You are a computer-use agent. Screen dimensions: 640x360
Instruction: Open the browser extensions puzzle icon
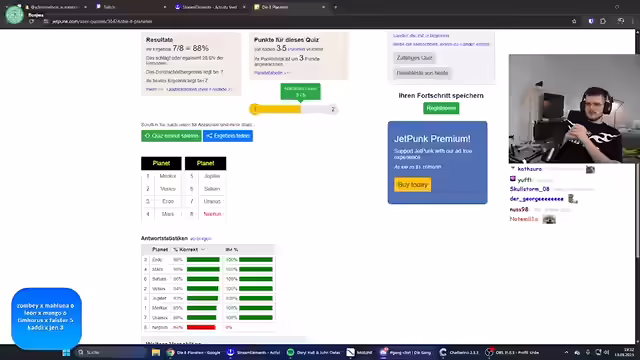click(603, 21)
